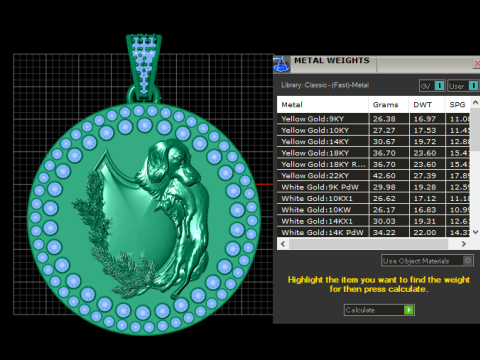Click the Library: Classic-(Fast)-Metal label
The height and width of the screenshot is (360, 480).
click(325, 85)
